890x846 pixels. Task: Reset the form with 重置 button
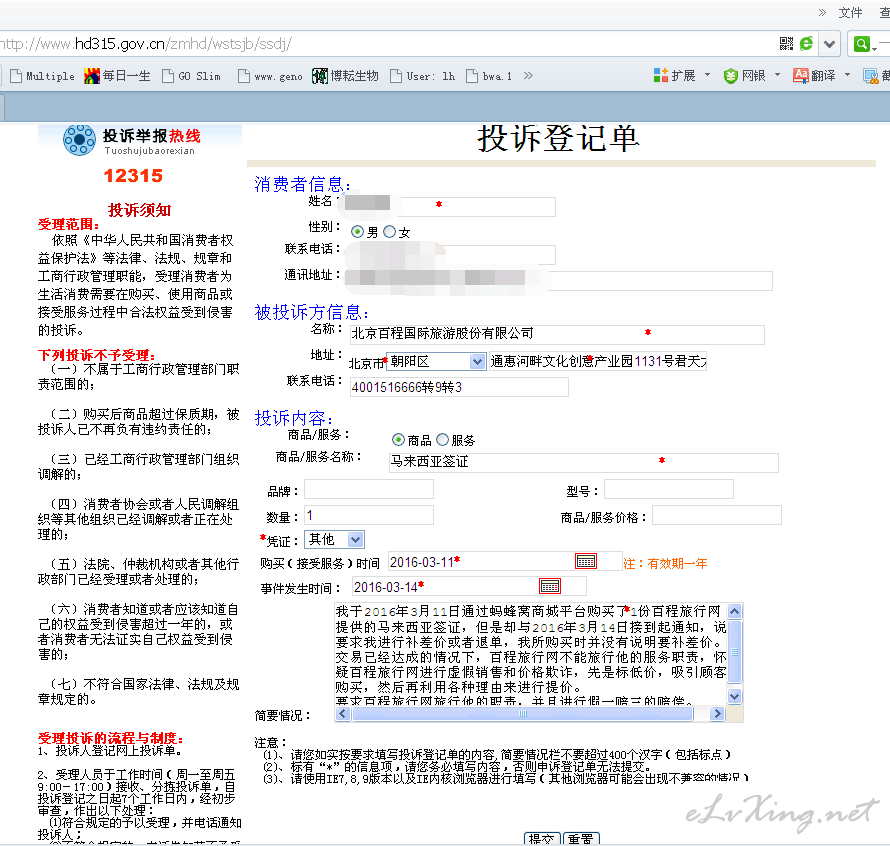581,839
